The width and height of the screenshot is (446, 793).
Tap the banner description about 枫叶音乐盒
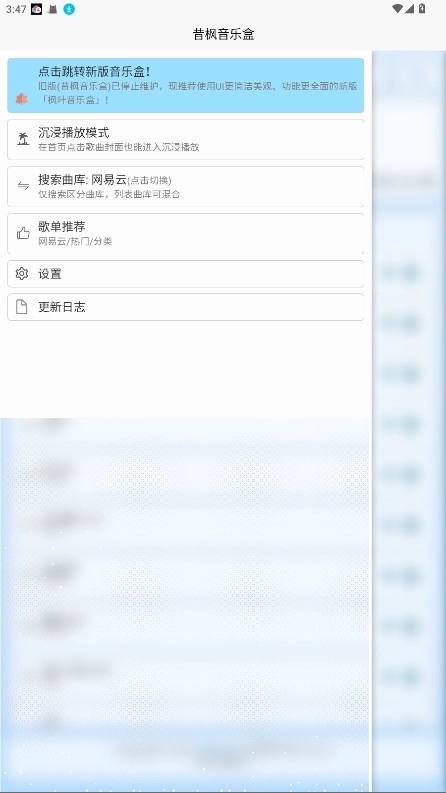tap(198, 93)
